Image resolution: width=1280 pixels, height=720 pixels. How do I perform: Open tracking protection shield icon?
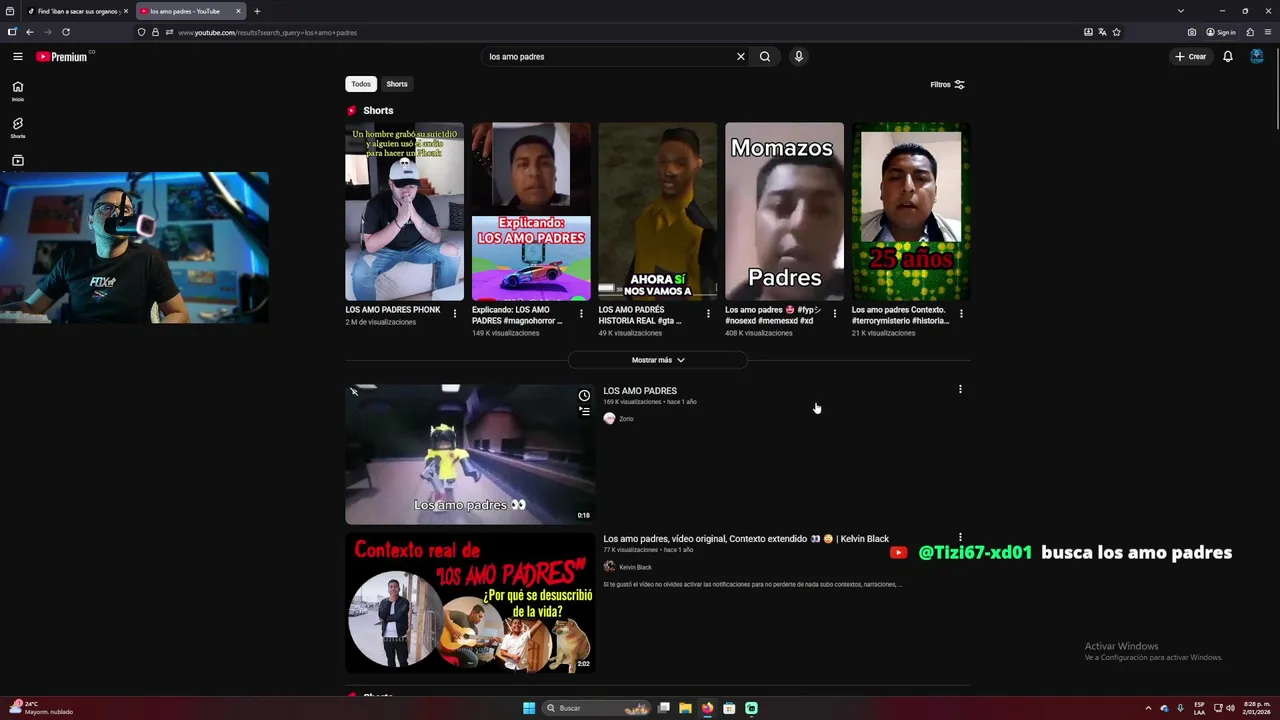141,32
